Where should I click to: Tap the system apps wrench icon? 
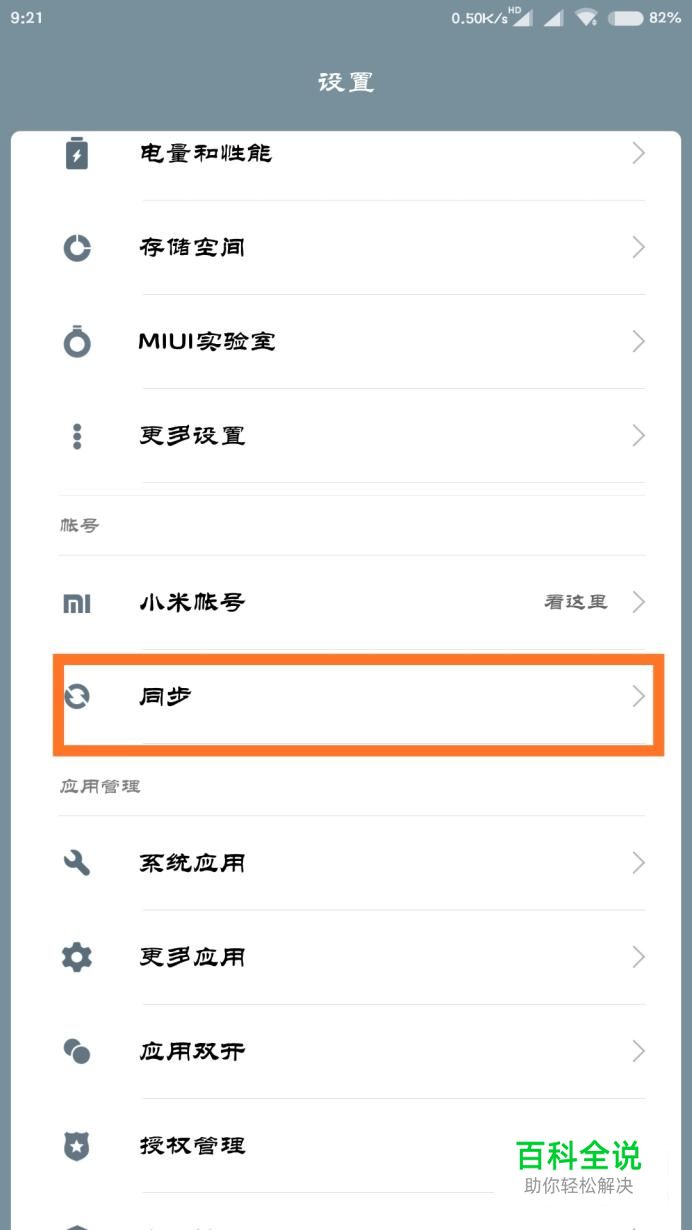[x=77, y=863]
